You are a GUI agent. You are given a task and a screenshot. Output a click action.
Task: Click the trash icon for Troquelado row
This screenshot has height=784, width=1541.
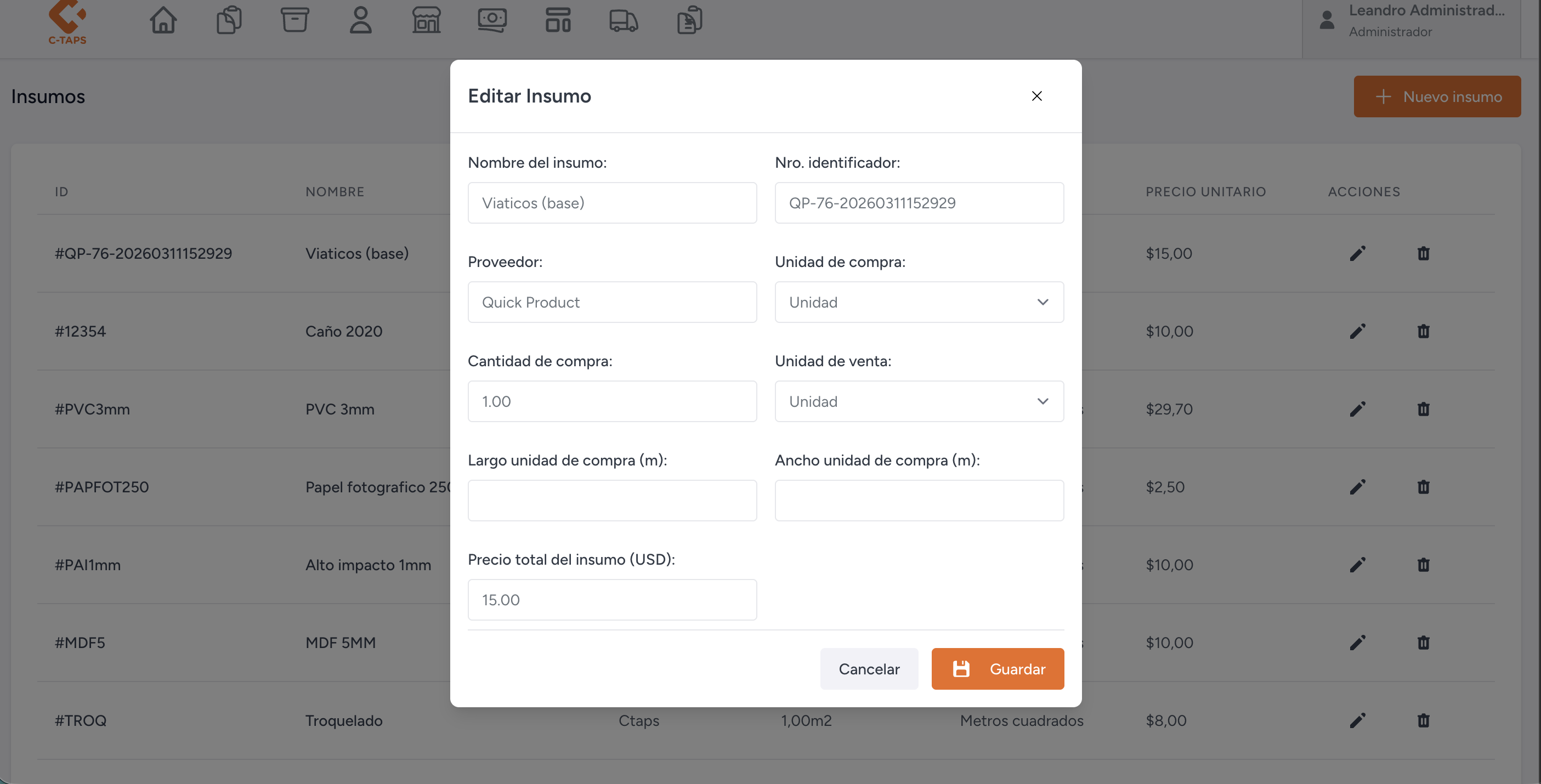1423,720
